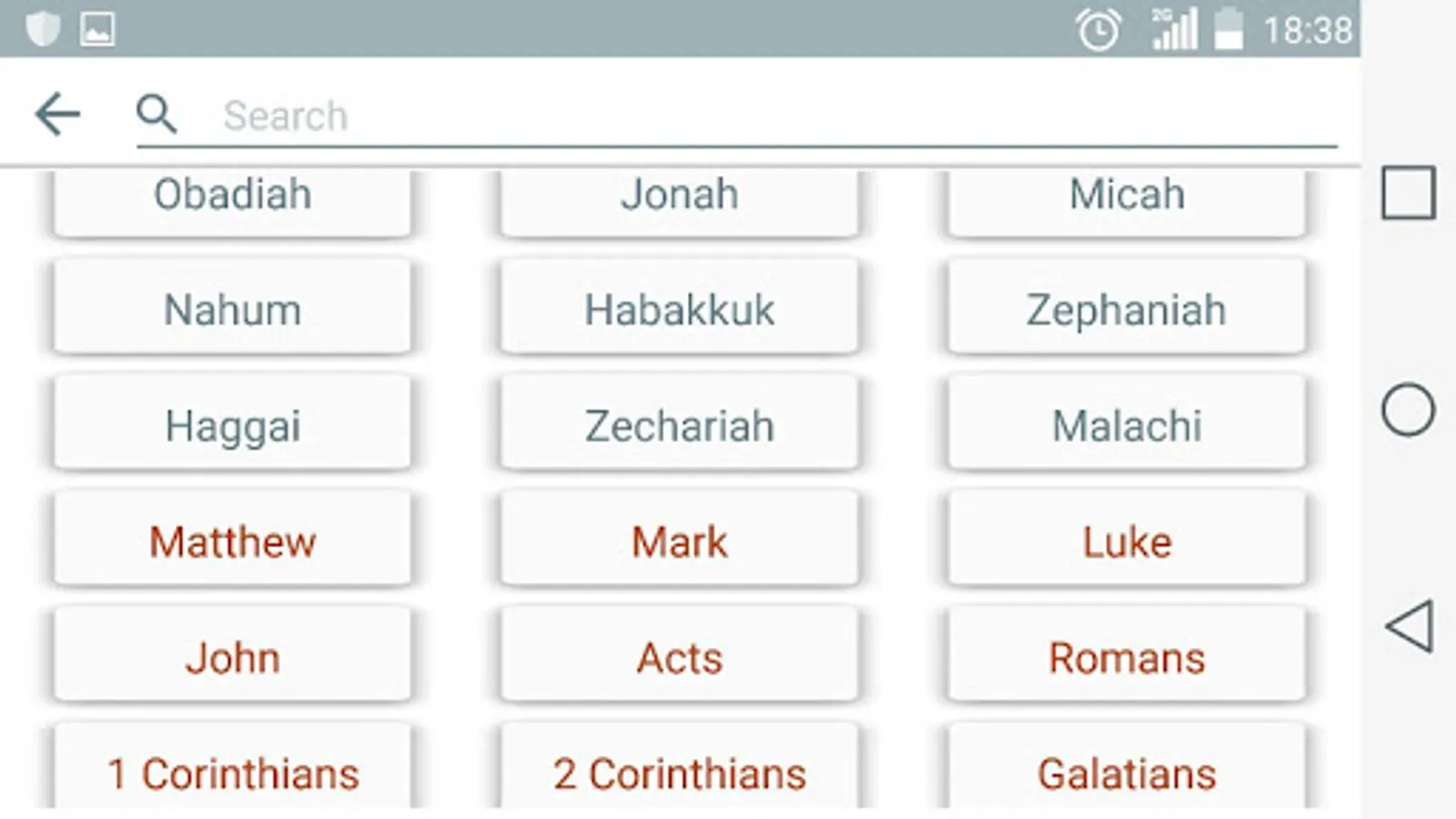Select the book of Luke
The width and height of the screenshot is (1456, 819).
click(1127, 541)
